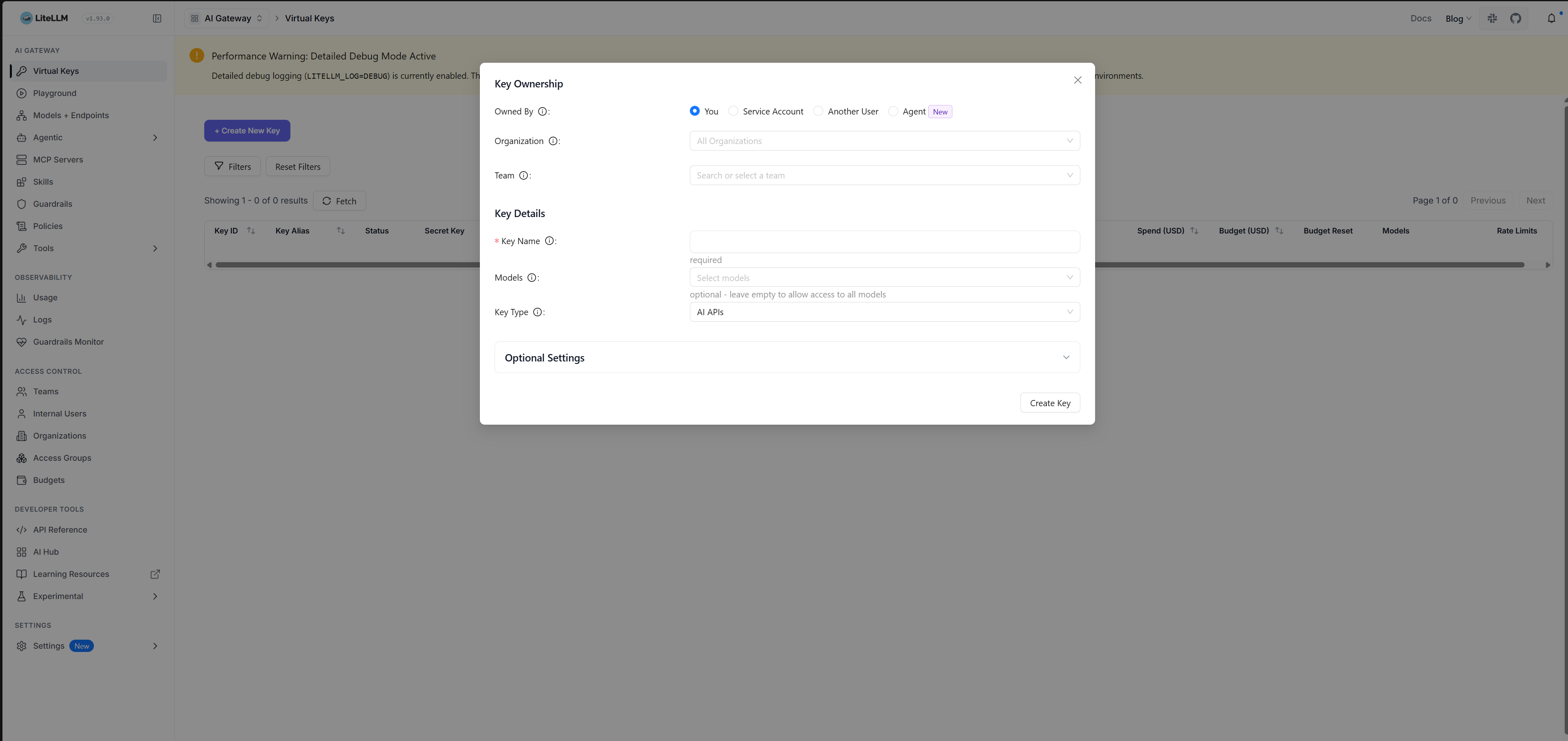Viewport: 1568px width, 741px height.
Task: Click the Guardrails shield icon
Action: pyautogui.click(x=21, y=204)
